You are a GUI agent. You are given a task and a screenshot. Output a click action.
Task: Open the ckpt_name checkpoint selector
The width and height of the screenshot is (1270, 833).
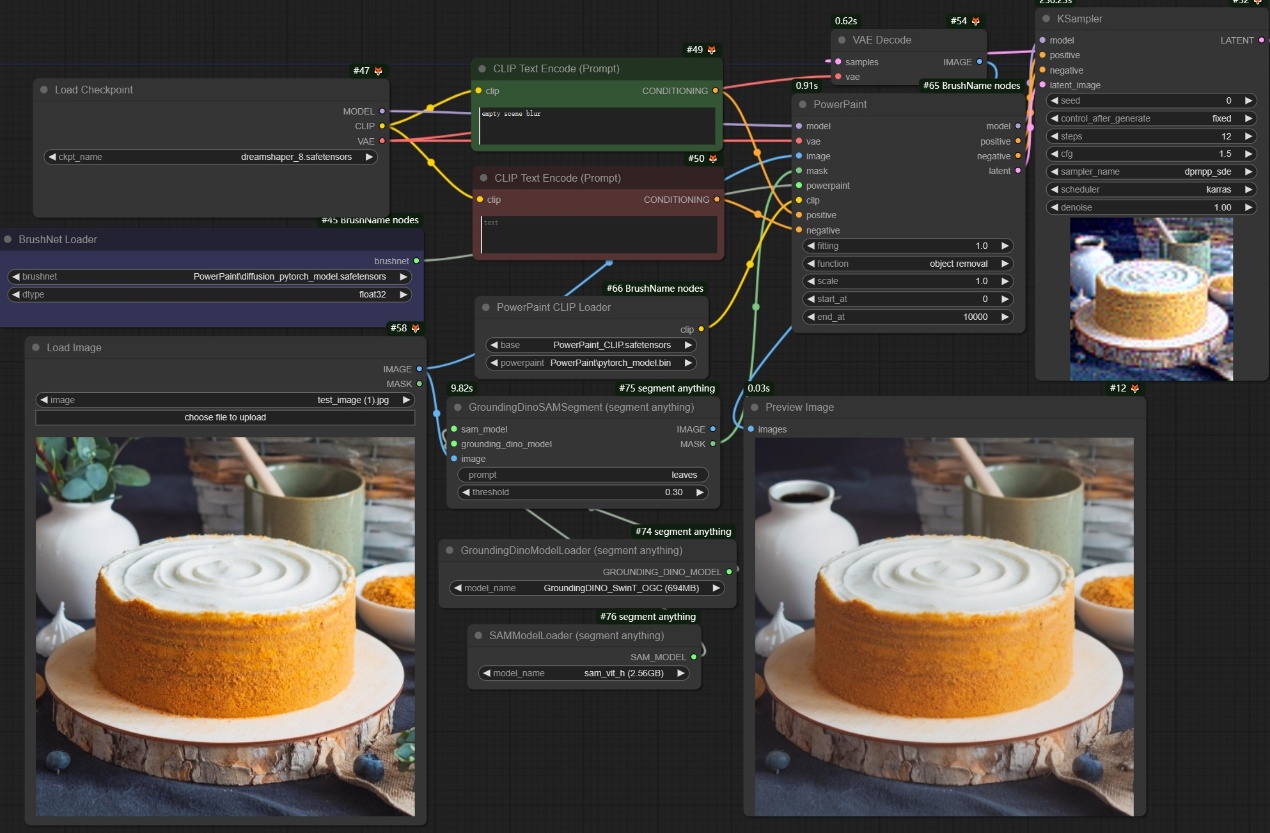pos(211,157)
